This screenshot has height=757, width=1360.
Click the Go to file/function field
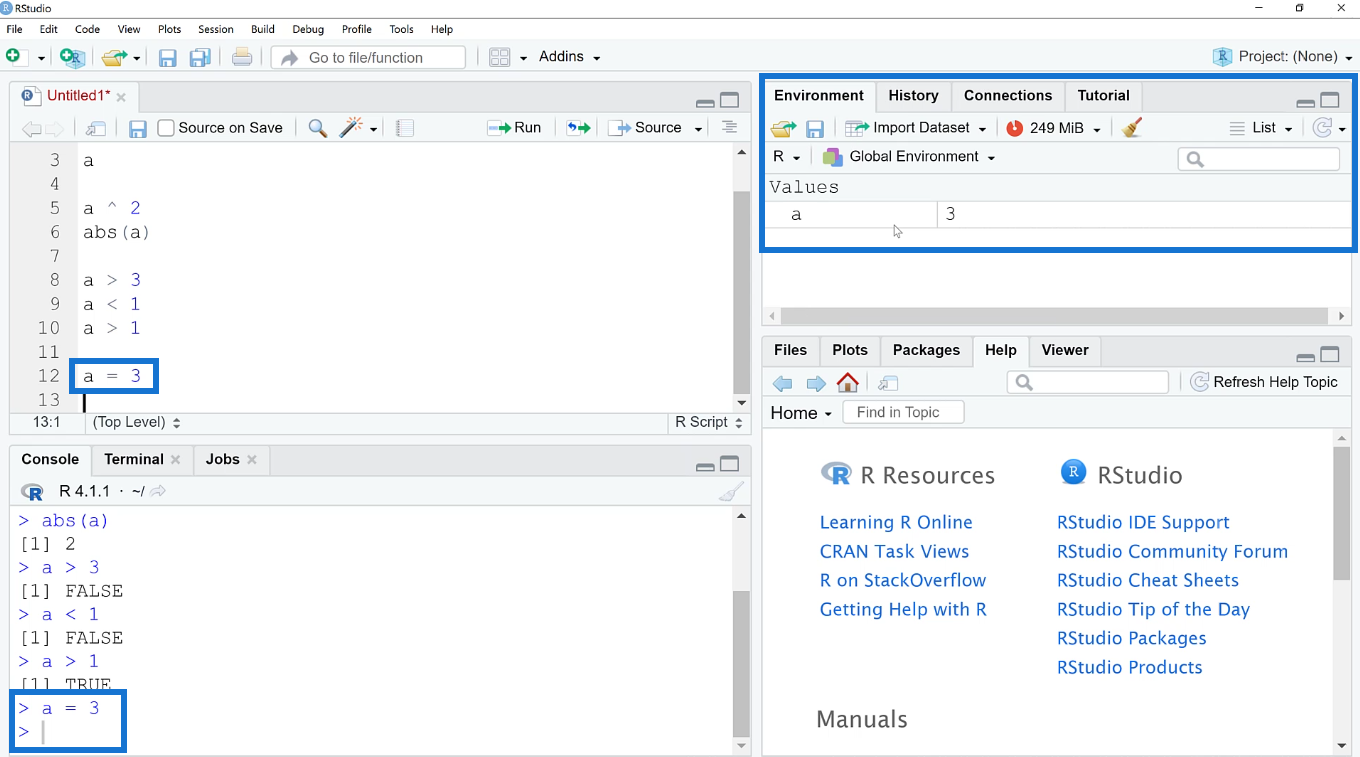click(x=368, y=58)
